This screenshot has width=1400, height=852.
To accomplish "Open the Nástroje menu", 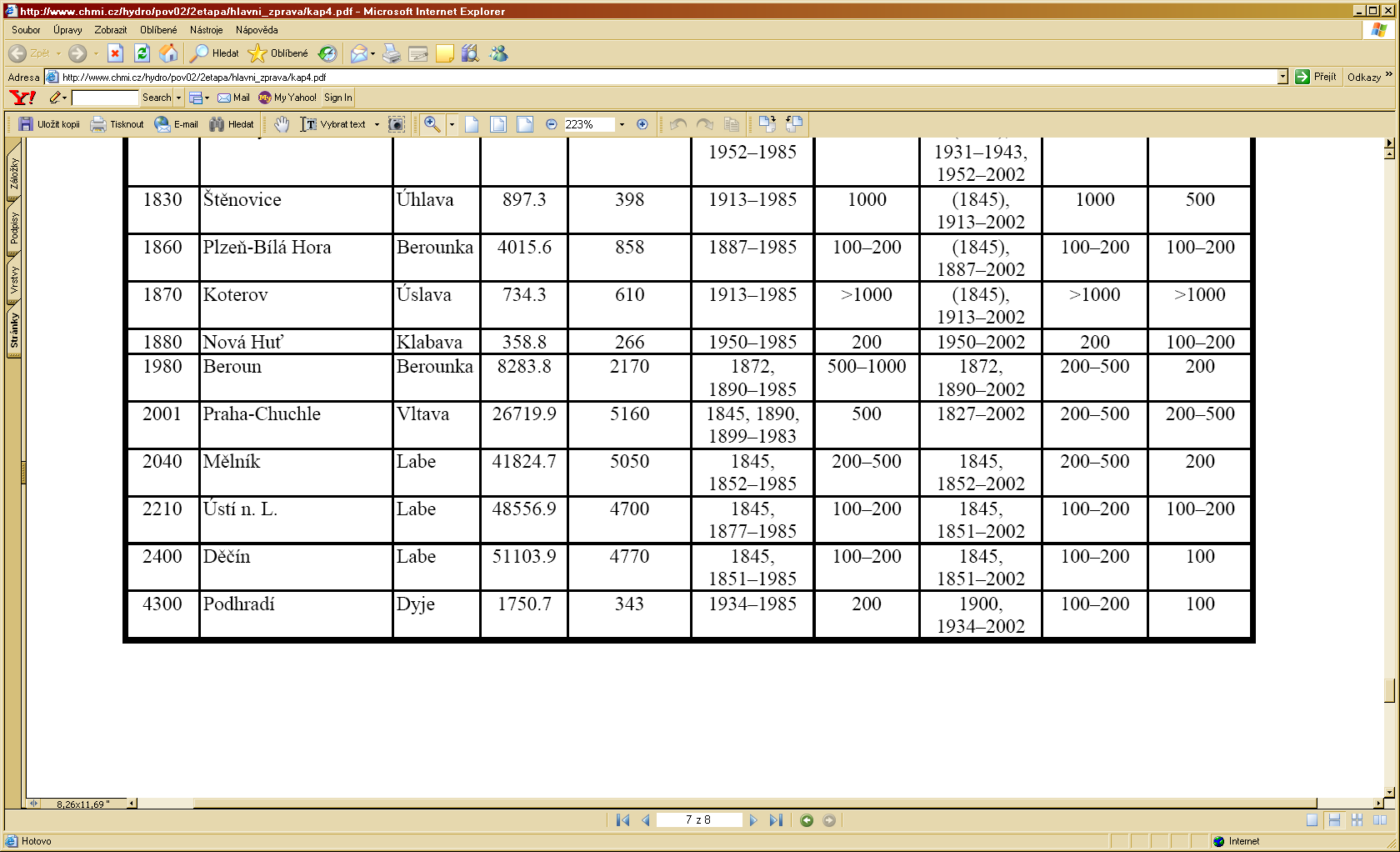I will [206, 30].
